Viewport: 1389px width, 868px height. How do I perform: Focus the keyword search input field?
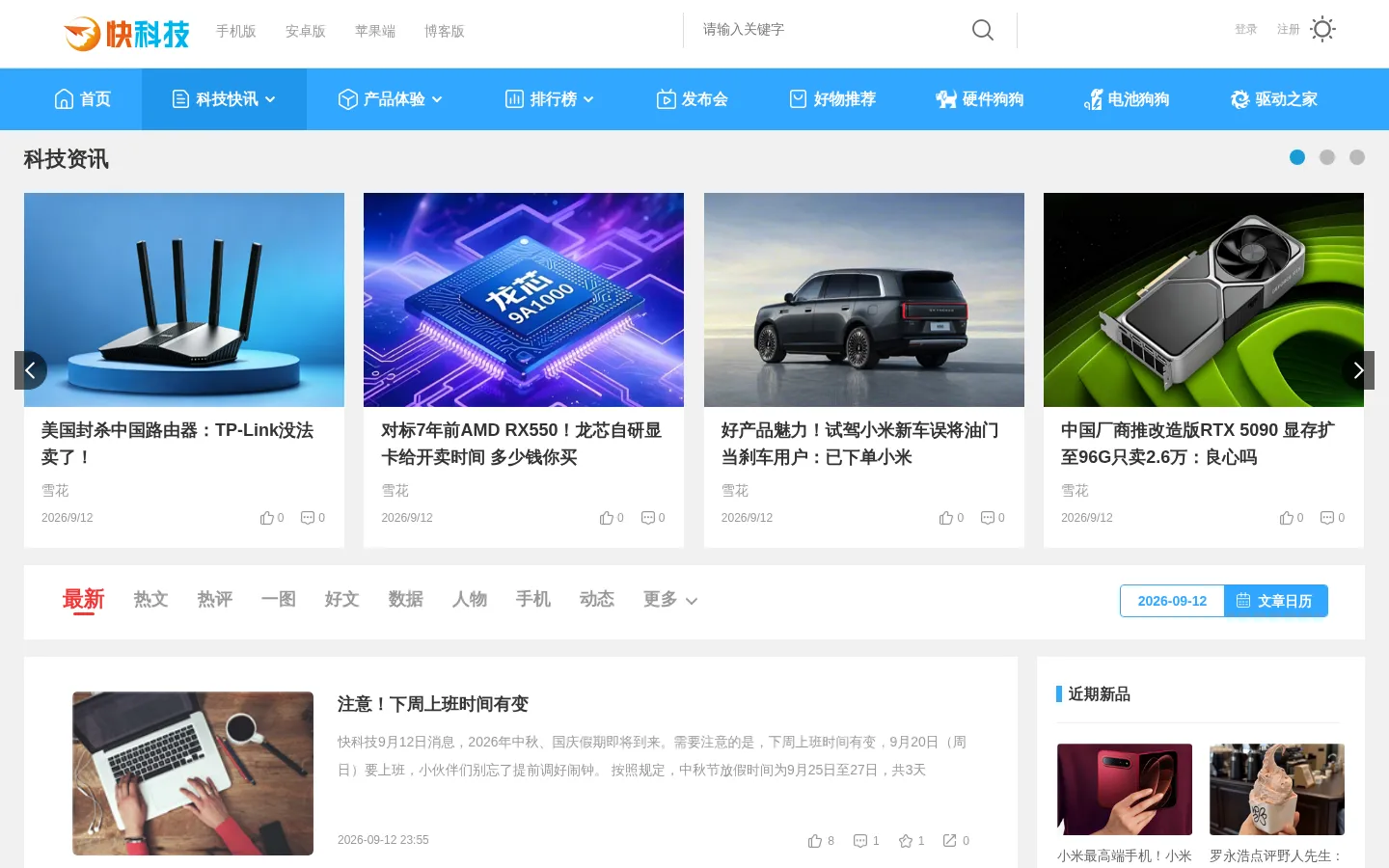click(830, 30)
